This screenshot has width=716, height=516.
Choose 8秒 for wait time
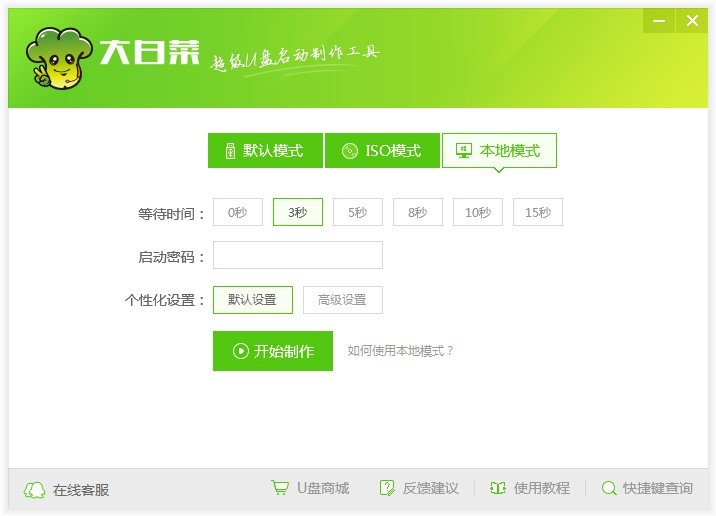(417, 212)
